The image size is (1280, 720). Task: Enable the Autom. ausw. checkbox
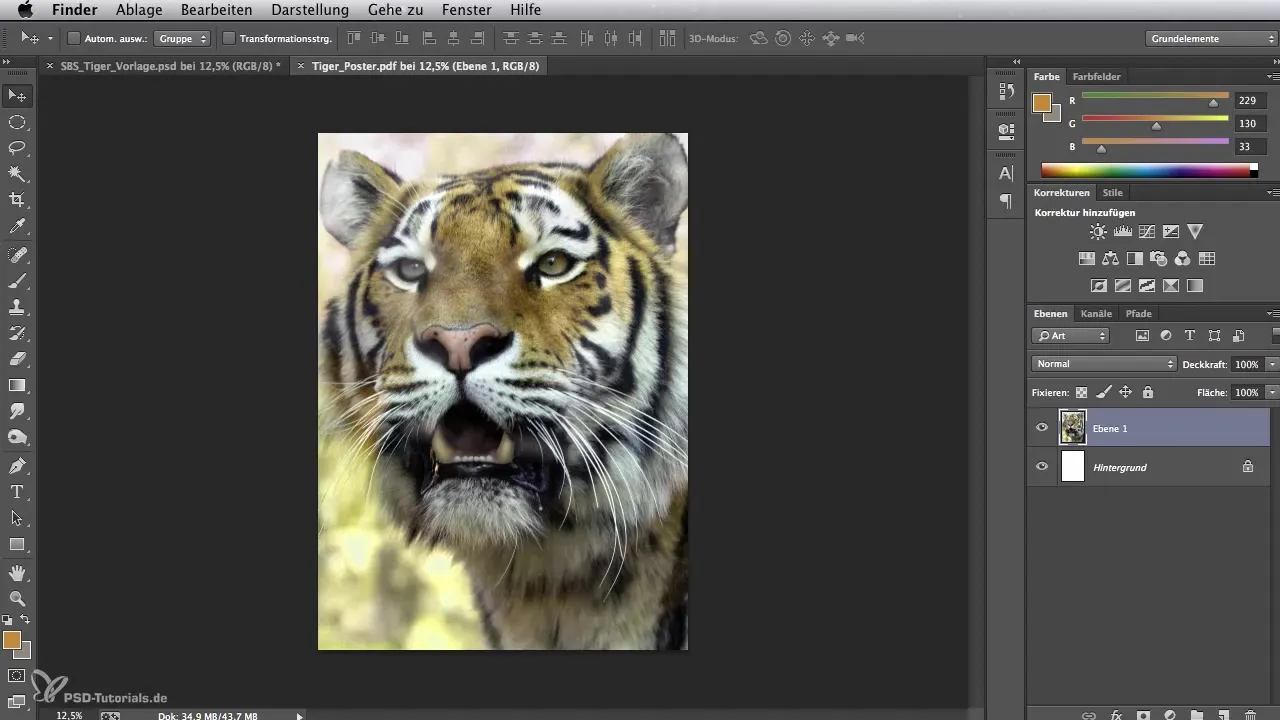(x=74, y=39)
